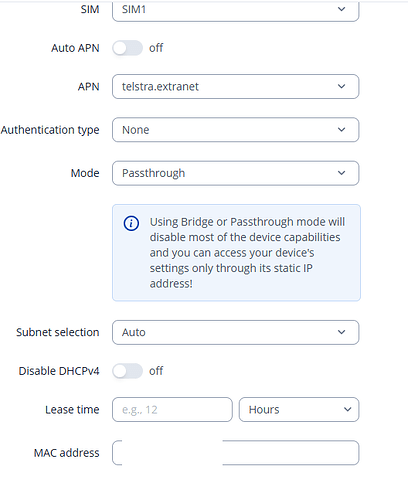Image resolution: width=408 pixels, height=500 pixels.
Task: Open the Hours lease unit dropdown
Action: (299, 409)
